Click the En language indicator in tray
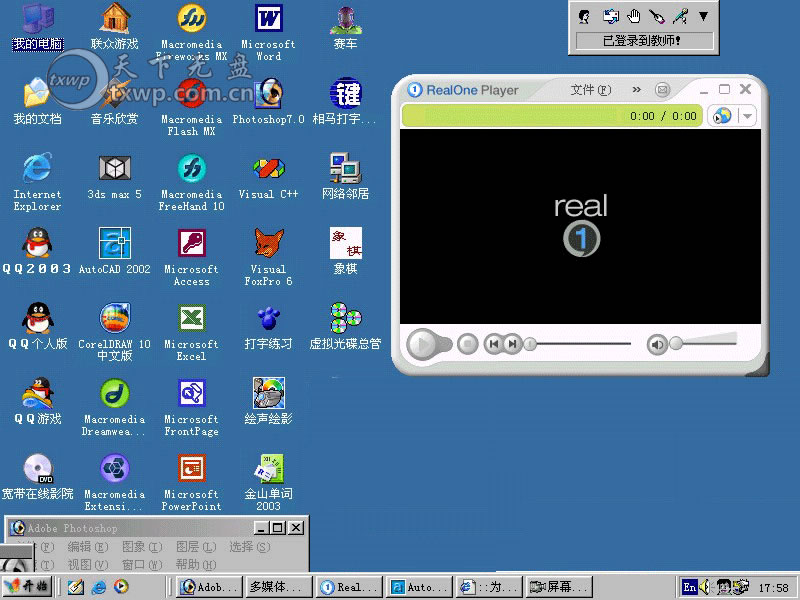The width and height of the screenshot is (800, 600). [x=689, y=587]
